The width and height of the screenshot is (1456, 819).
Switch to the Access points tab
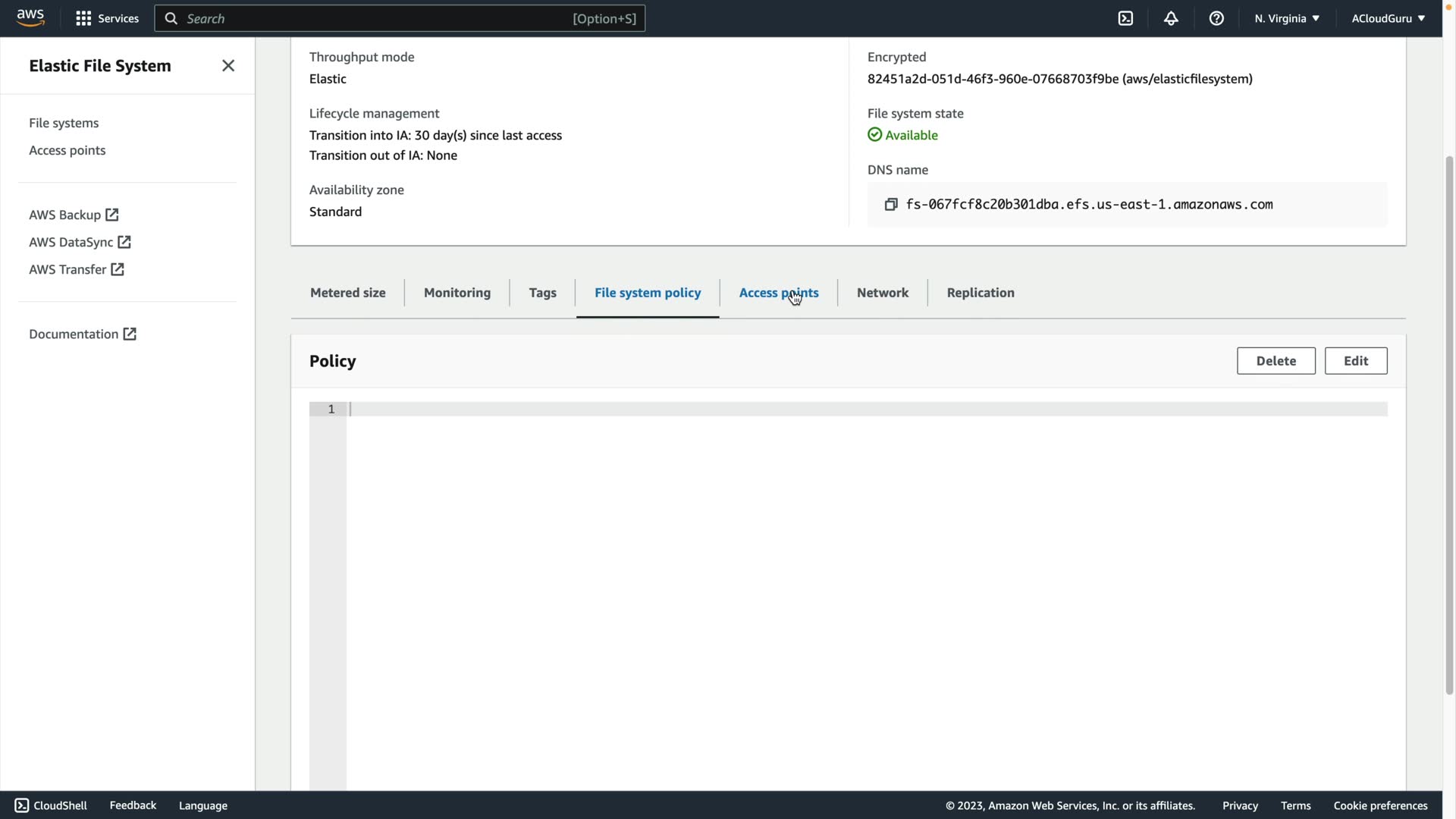[778, 293]
